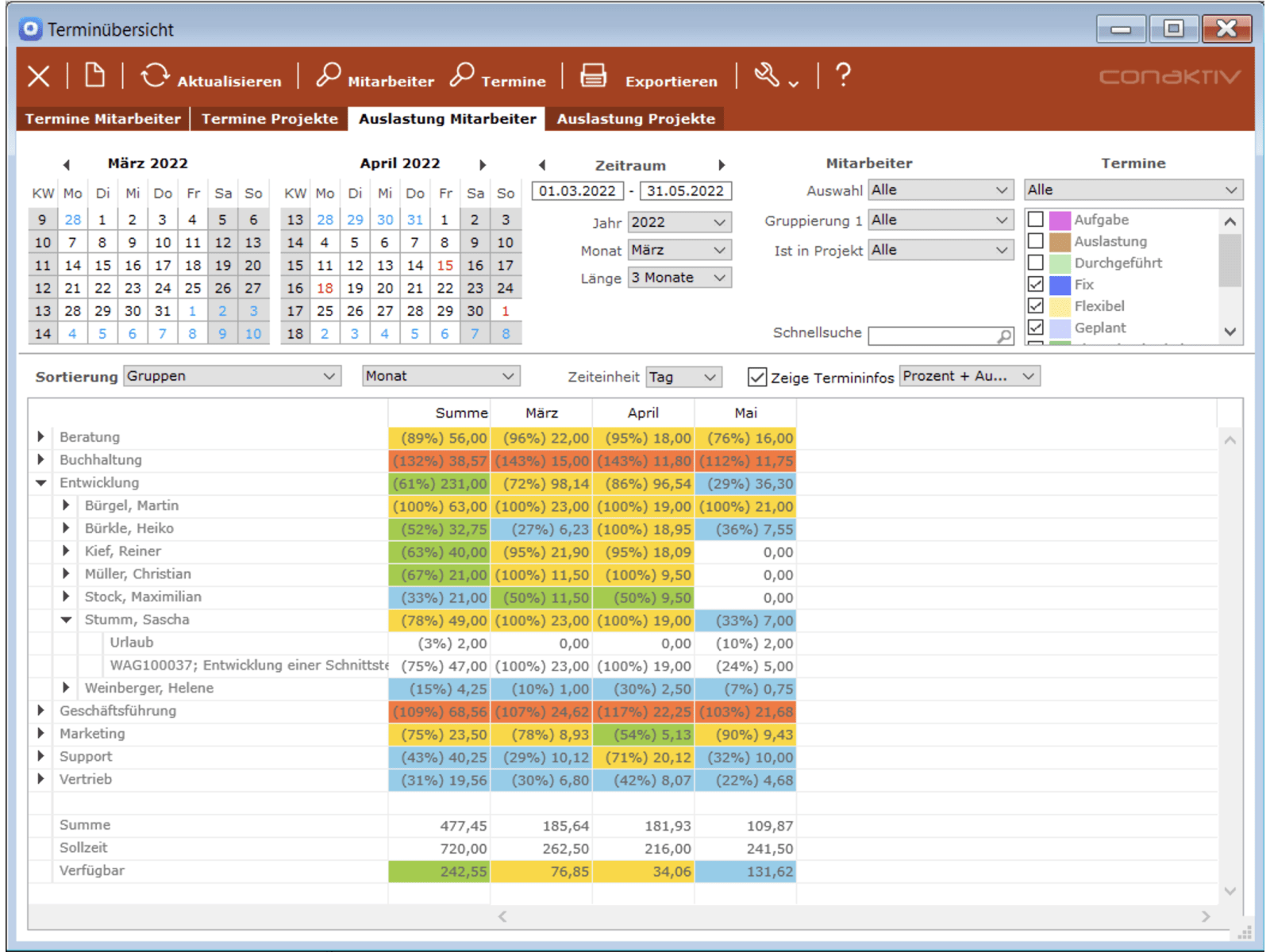Open help question mark
1270x952 pixels.
(x=843, y=75)
